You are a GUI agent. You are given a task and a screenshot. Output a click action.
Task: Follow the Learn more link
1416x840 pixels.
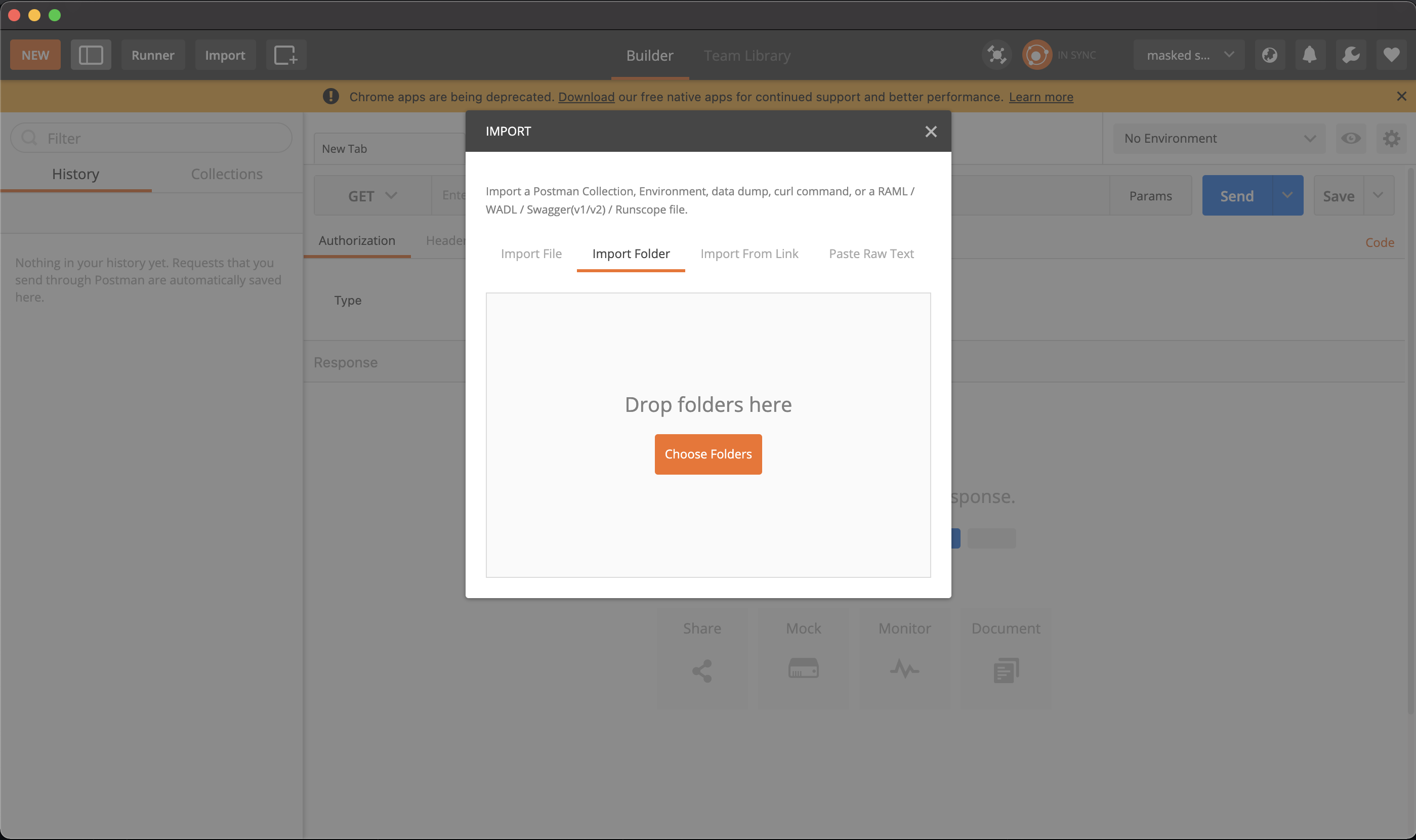click(x=1040, y=97)
